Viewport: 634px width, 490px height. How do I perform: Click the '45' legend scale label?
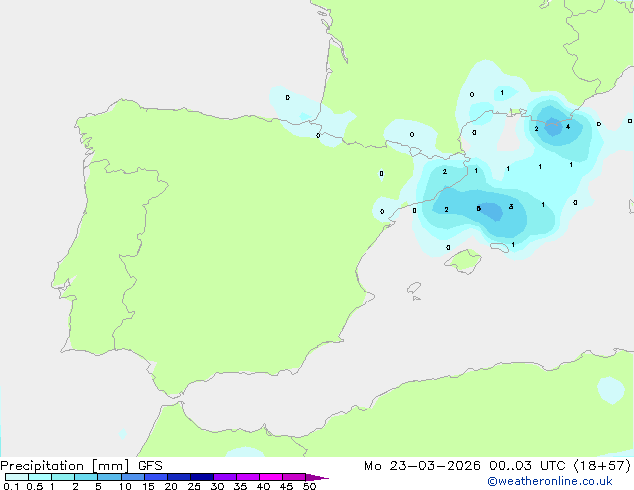[x=286, y=486]
